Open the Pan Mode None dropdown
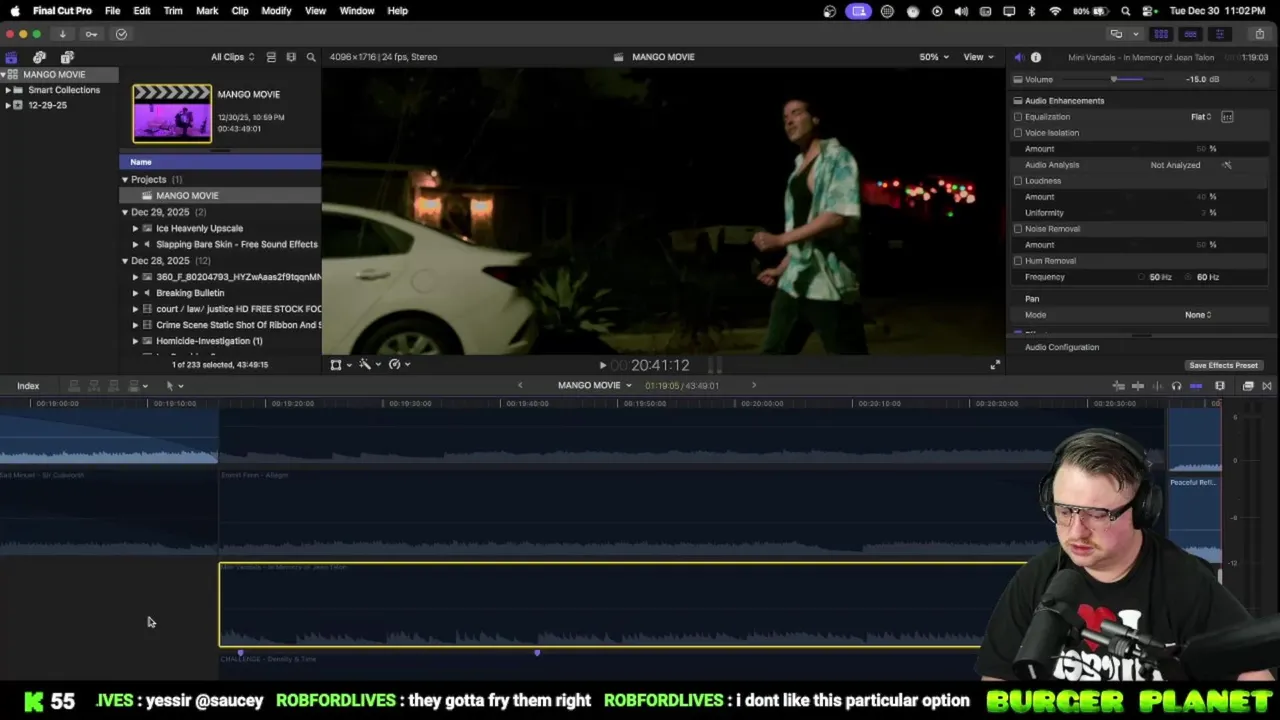 point(1198,315)
